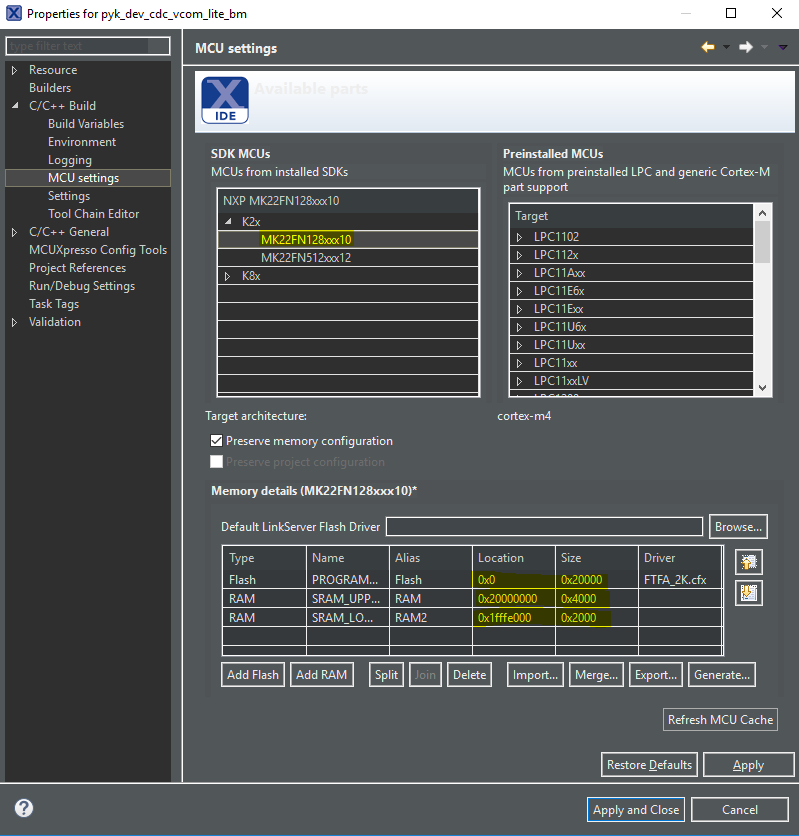This screenshot has width=799, height=836.
Task: Open Tool Chain Editor page
Action: click(x=93, y=214)
